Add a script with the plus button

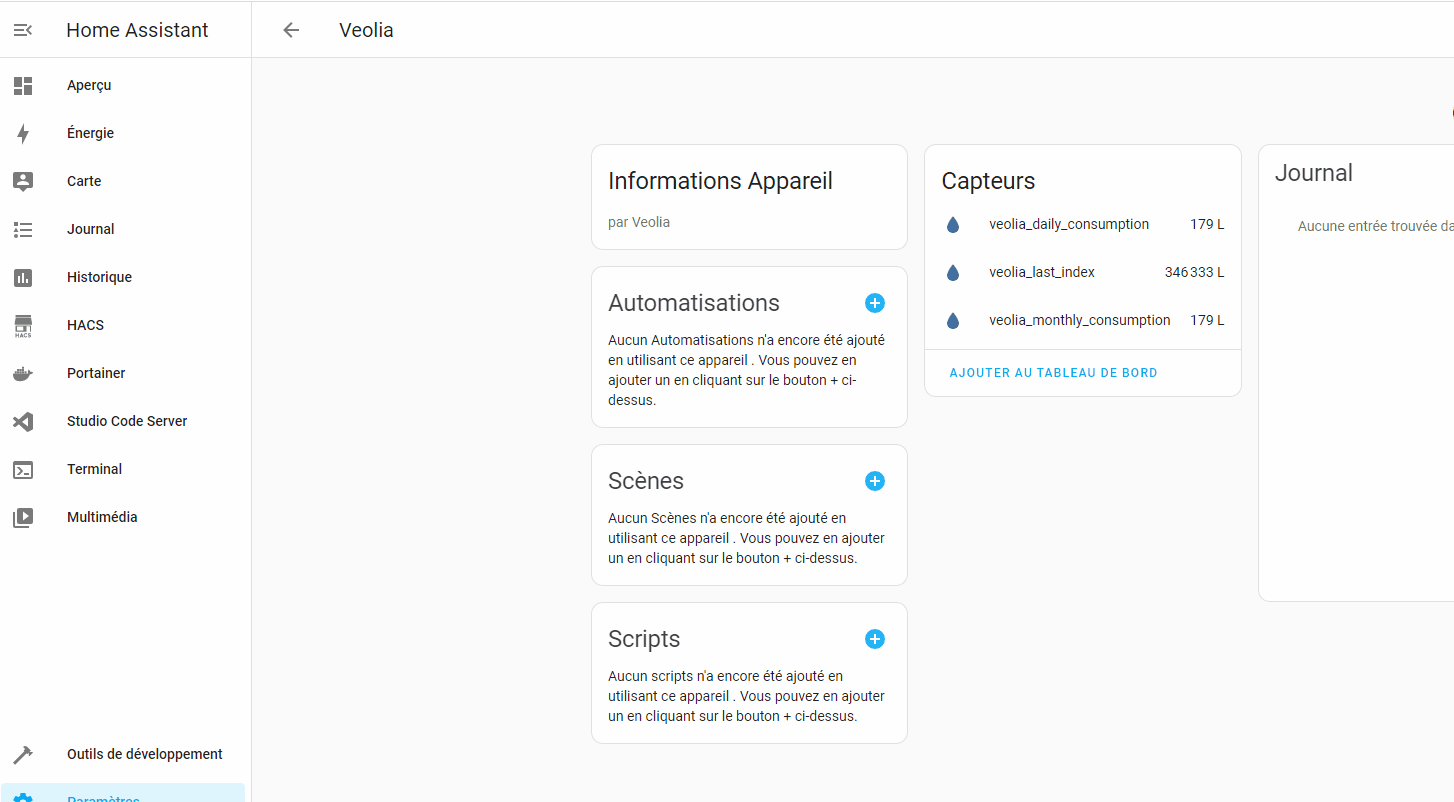[875, 639]
